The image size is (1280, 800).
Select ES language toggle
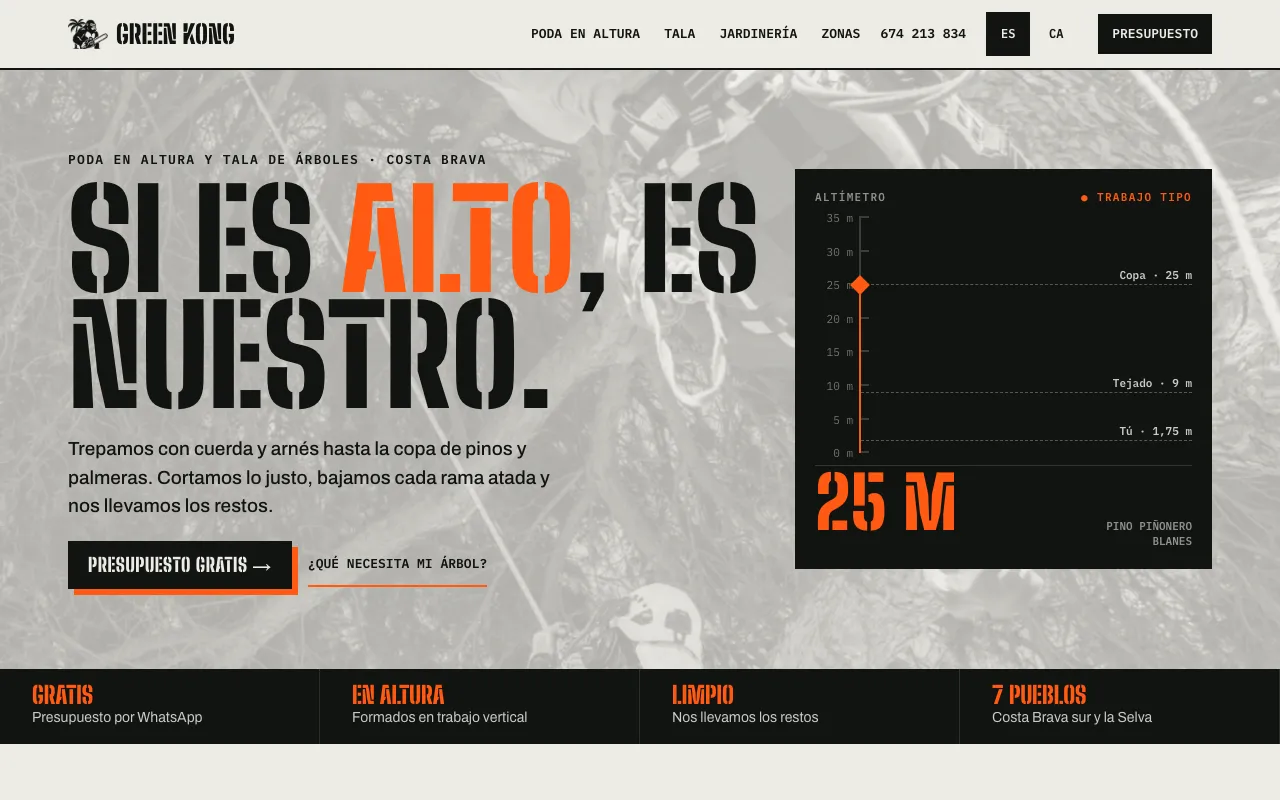pyautogui.click(x=1008, y=34)
